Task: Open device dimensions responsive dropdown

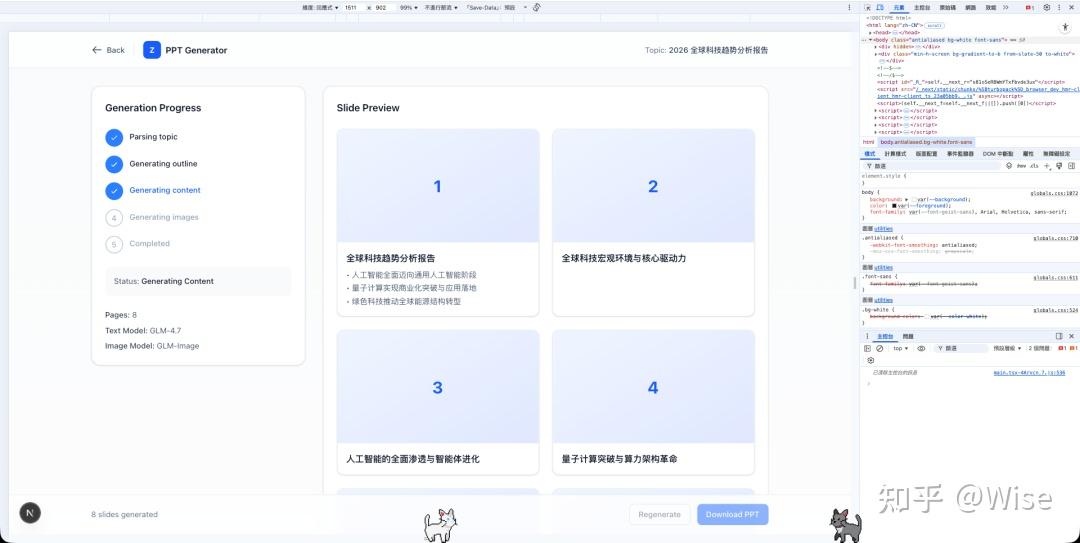Action: pos(320,7)
